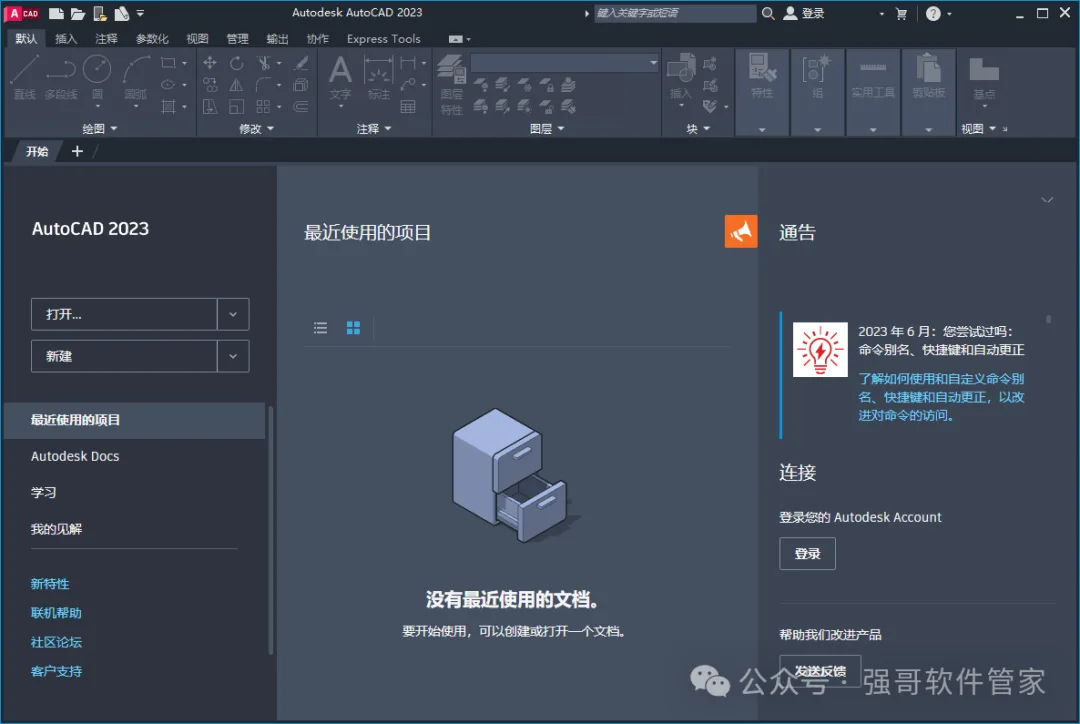The image size is (1080, 724).
Task: Select the Scale tool in the Modify panel
Action: 236,107
